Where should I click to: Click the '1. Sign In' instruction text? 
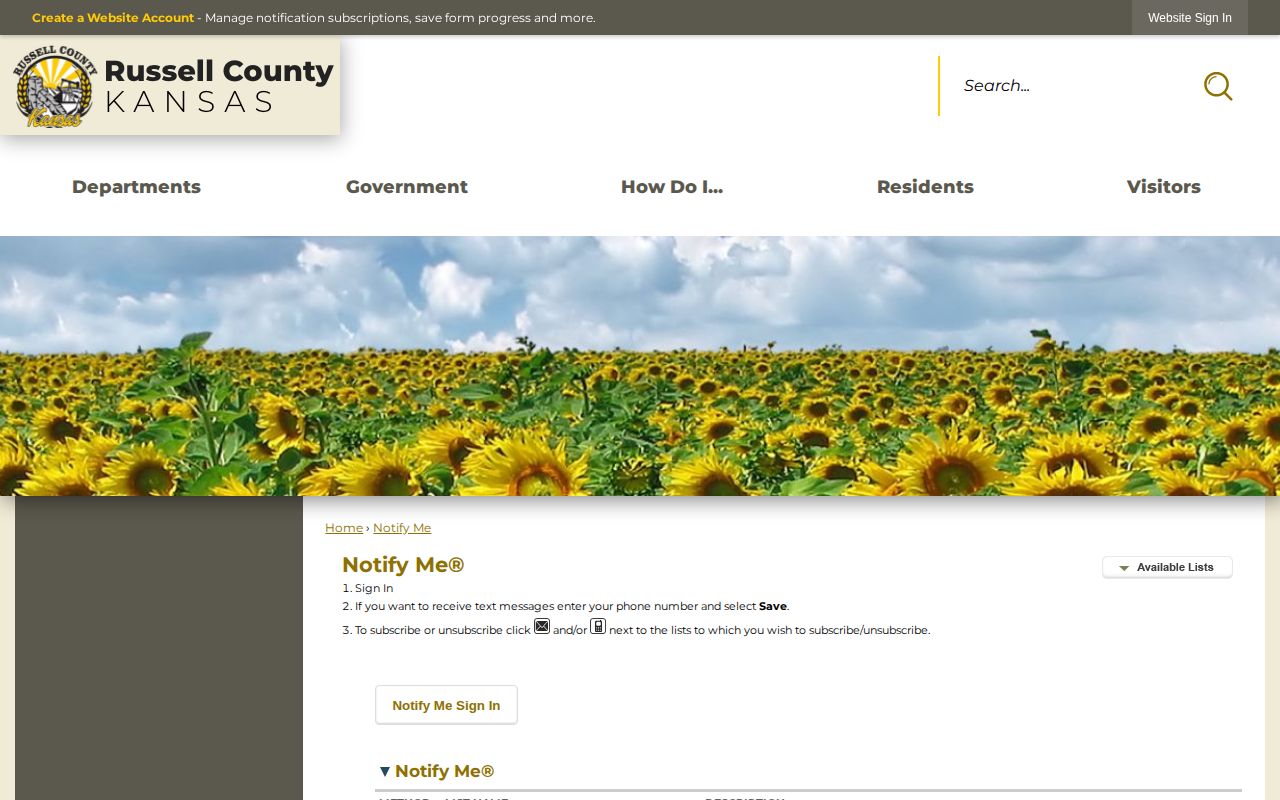368,588
